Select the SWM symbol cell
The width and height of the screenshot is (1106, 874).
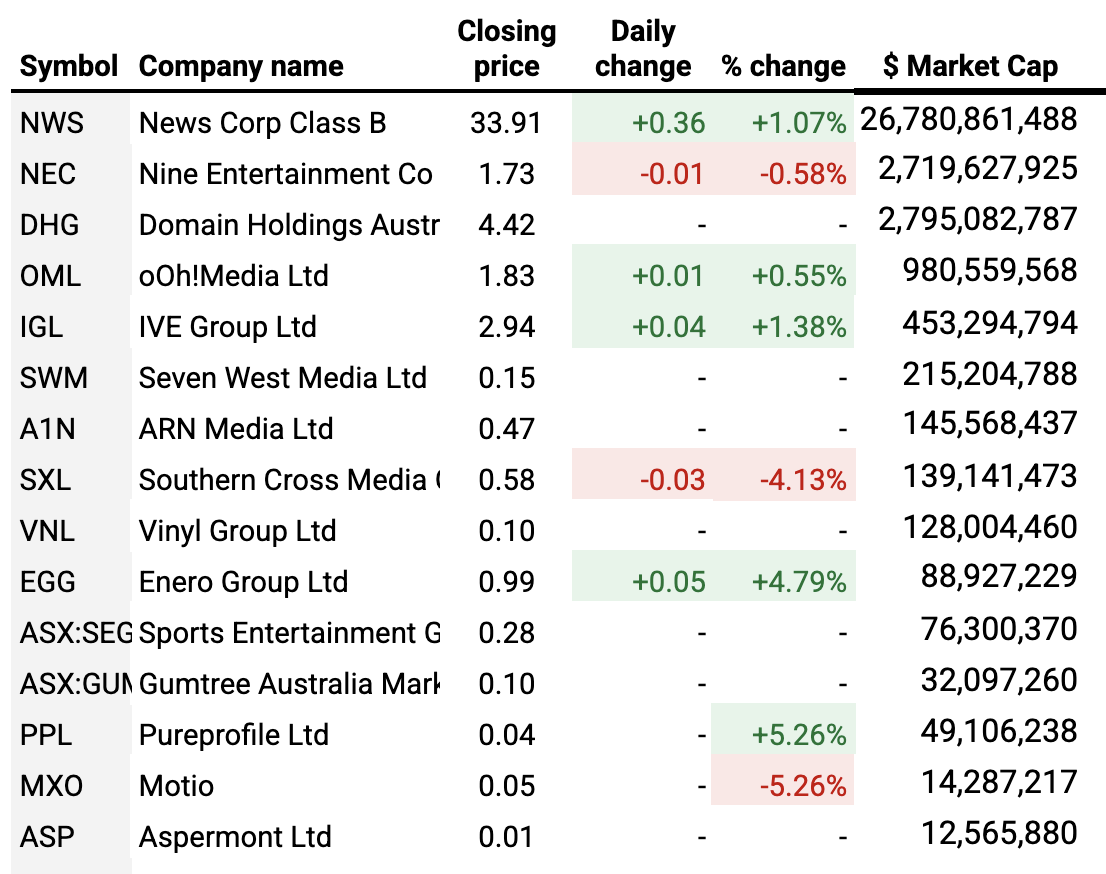coord(54,378)
